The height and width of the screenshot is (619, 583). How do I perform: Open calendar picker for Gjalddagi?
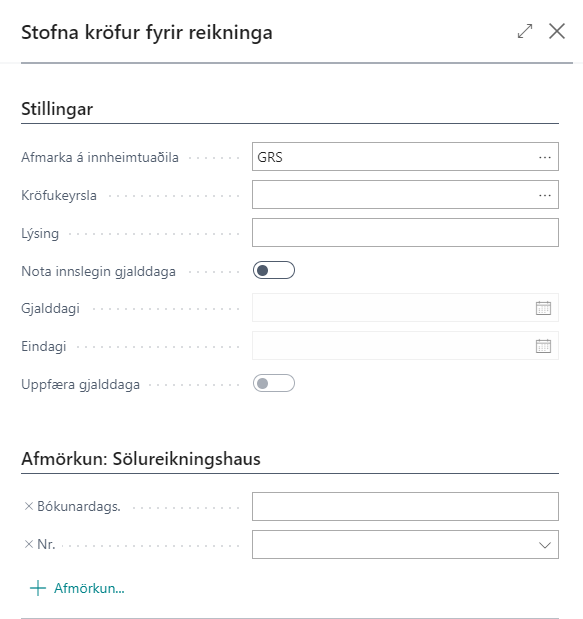tap(543, 308)
